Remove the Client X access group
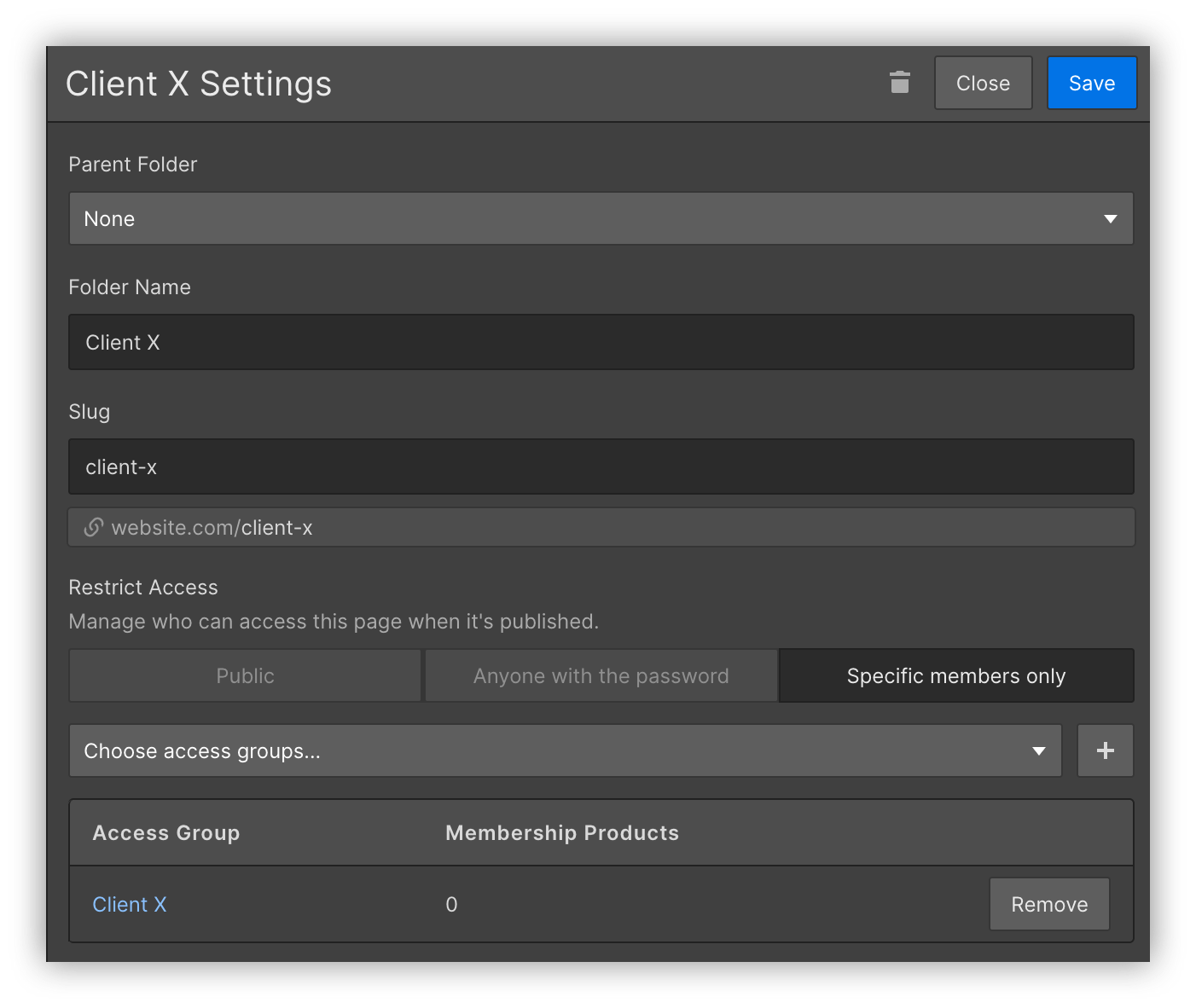This screenshot has height=1008, width=1196. coord(1049,904)
